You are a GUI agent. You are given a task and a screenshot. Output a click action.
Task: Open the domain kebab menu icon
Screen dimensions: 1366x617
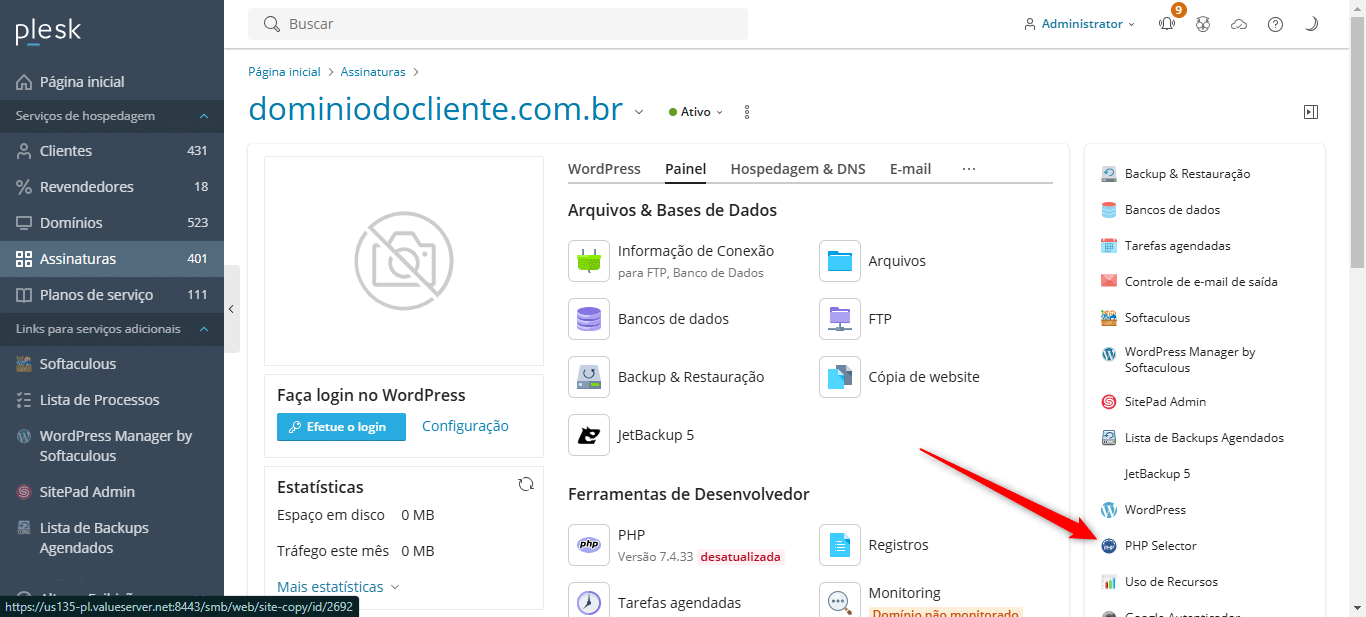click(x=747, y=112)
